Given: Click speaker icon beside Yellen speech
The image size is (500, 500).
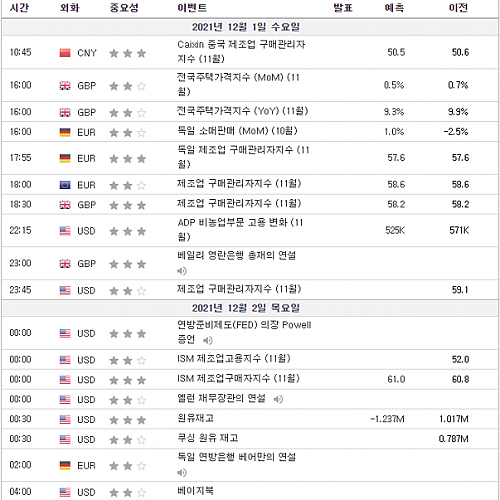Looking at the screenshot, I should [278, 399].
